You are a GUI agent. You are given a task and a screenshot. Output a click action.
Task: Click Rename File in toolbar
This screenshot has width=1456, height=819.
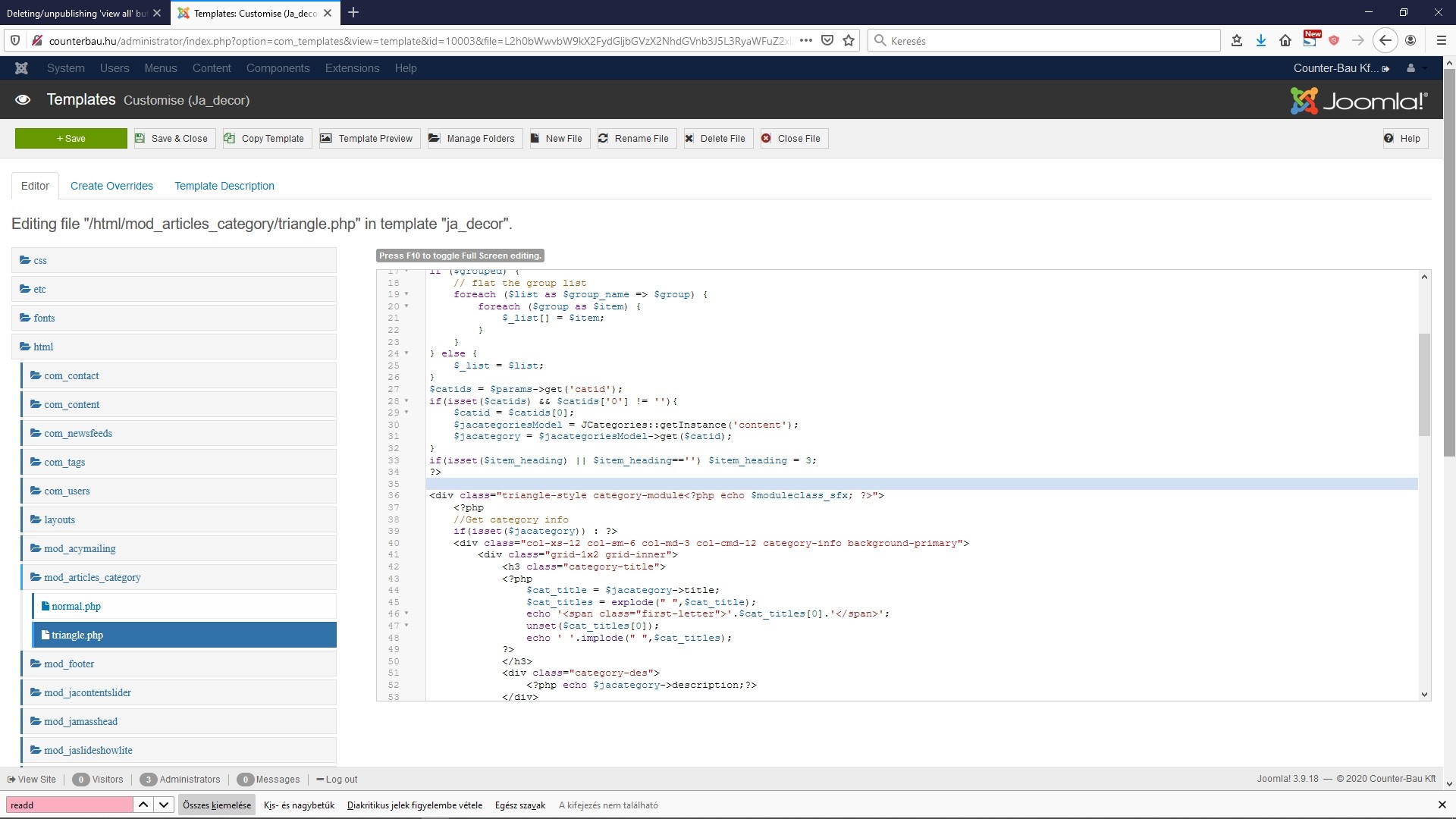coord(635,139)
